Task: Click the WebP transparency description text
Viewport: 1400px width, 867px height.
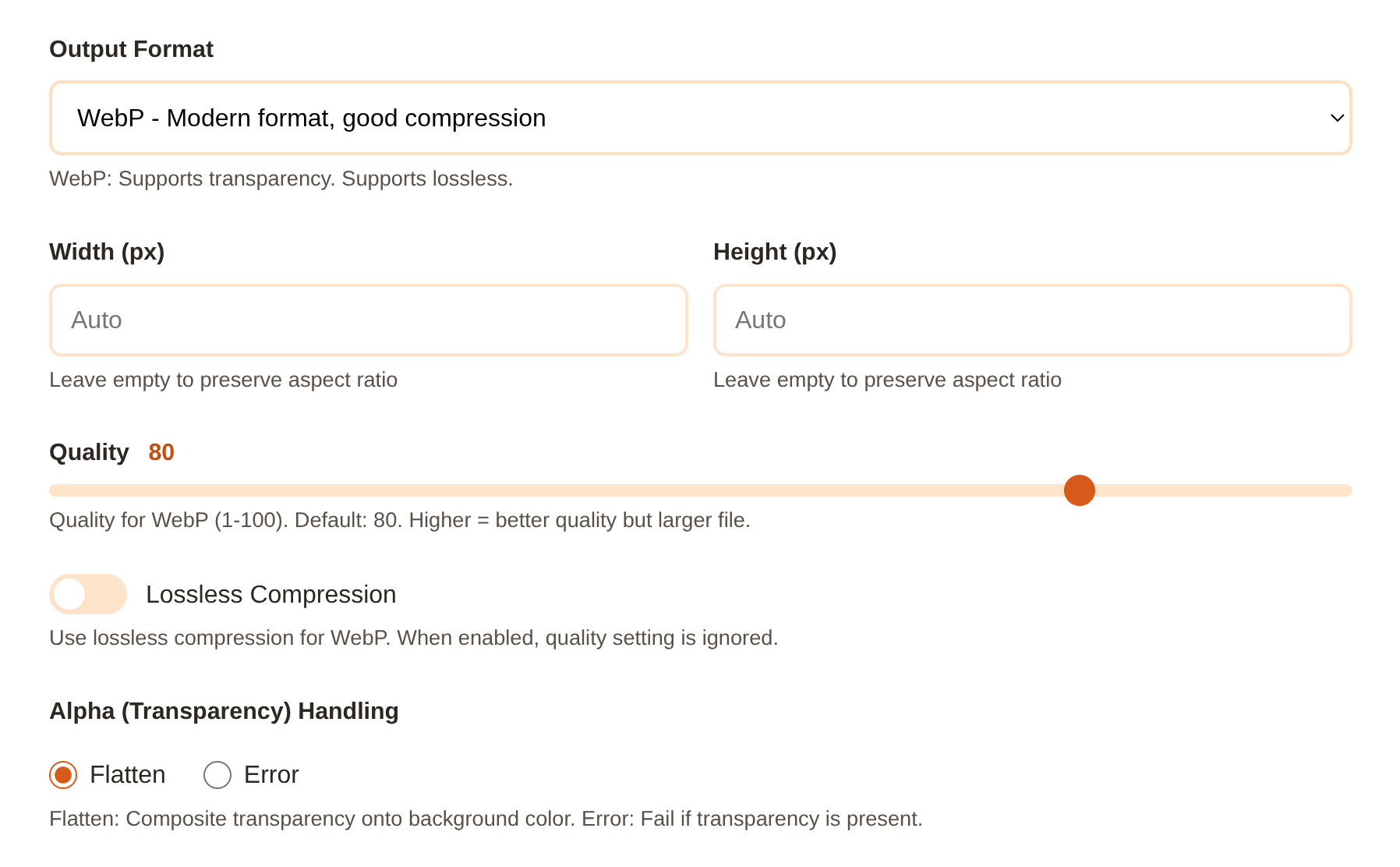Action: coord(281,178)
